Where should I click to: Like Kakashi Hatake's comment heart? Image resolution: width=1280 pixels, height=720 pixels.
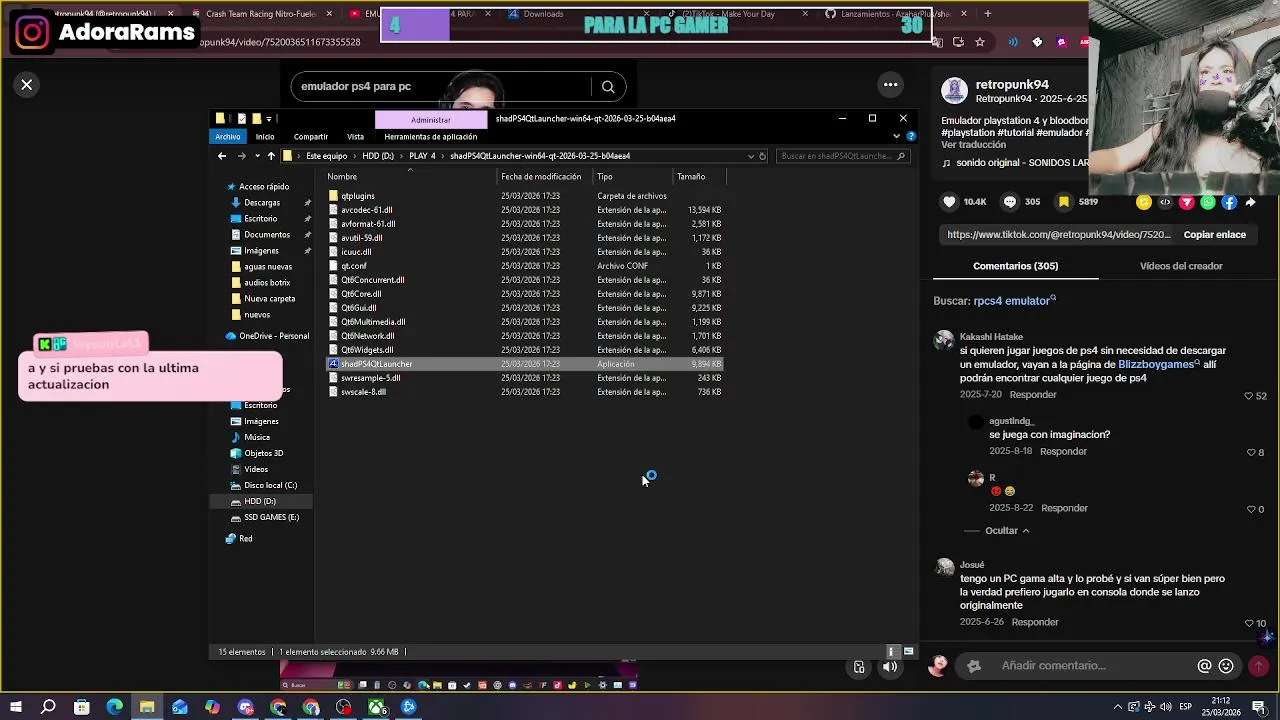1248,396
